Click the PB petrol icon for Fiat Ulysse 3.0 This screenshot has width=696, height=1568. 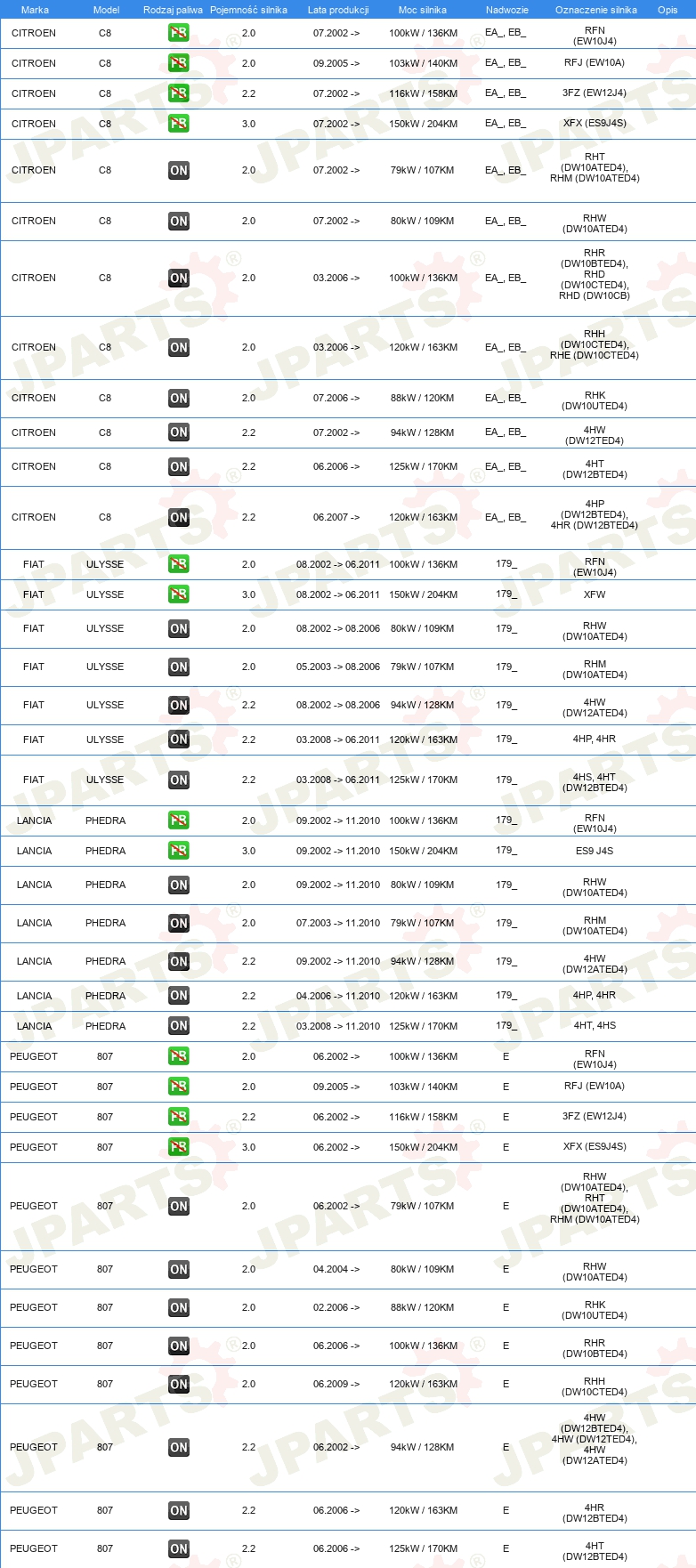click(179, 594)
